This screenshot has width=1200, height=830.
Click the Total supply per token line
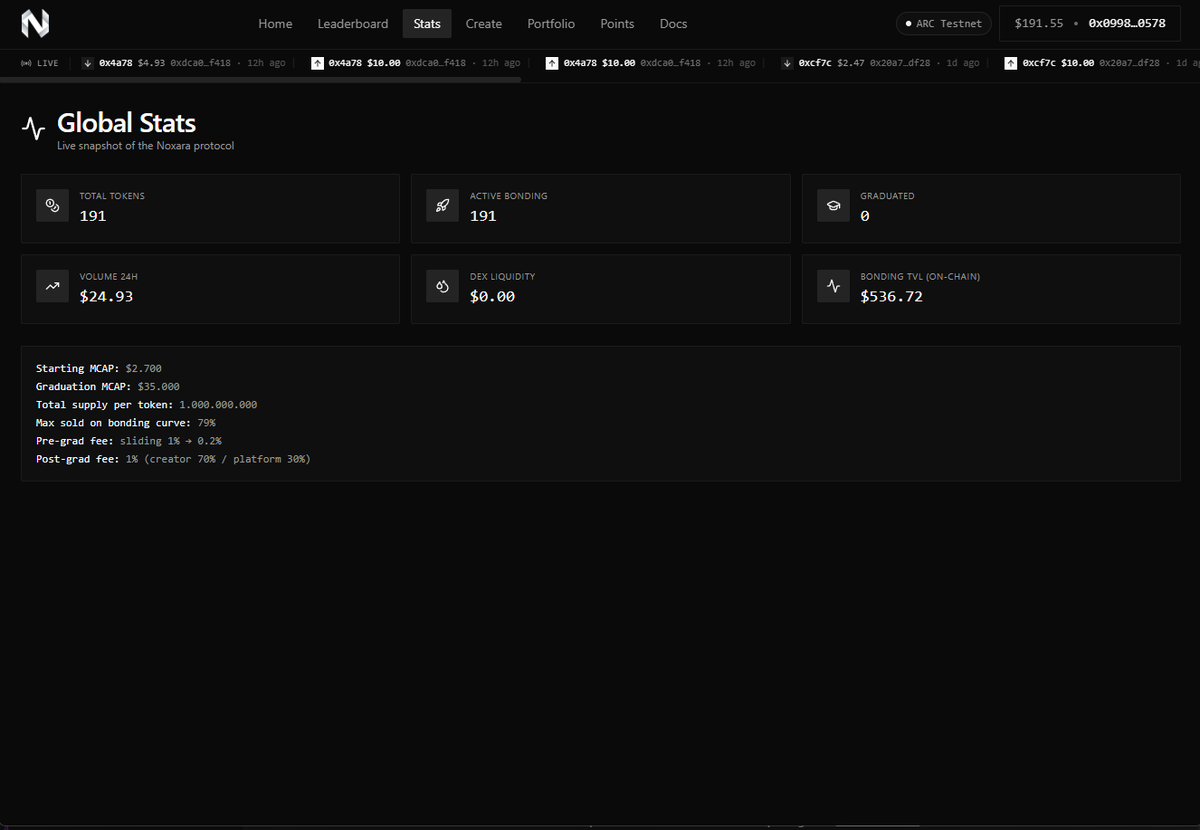click(147, 405)
